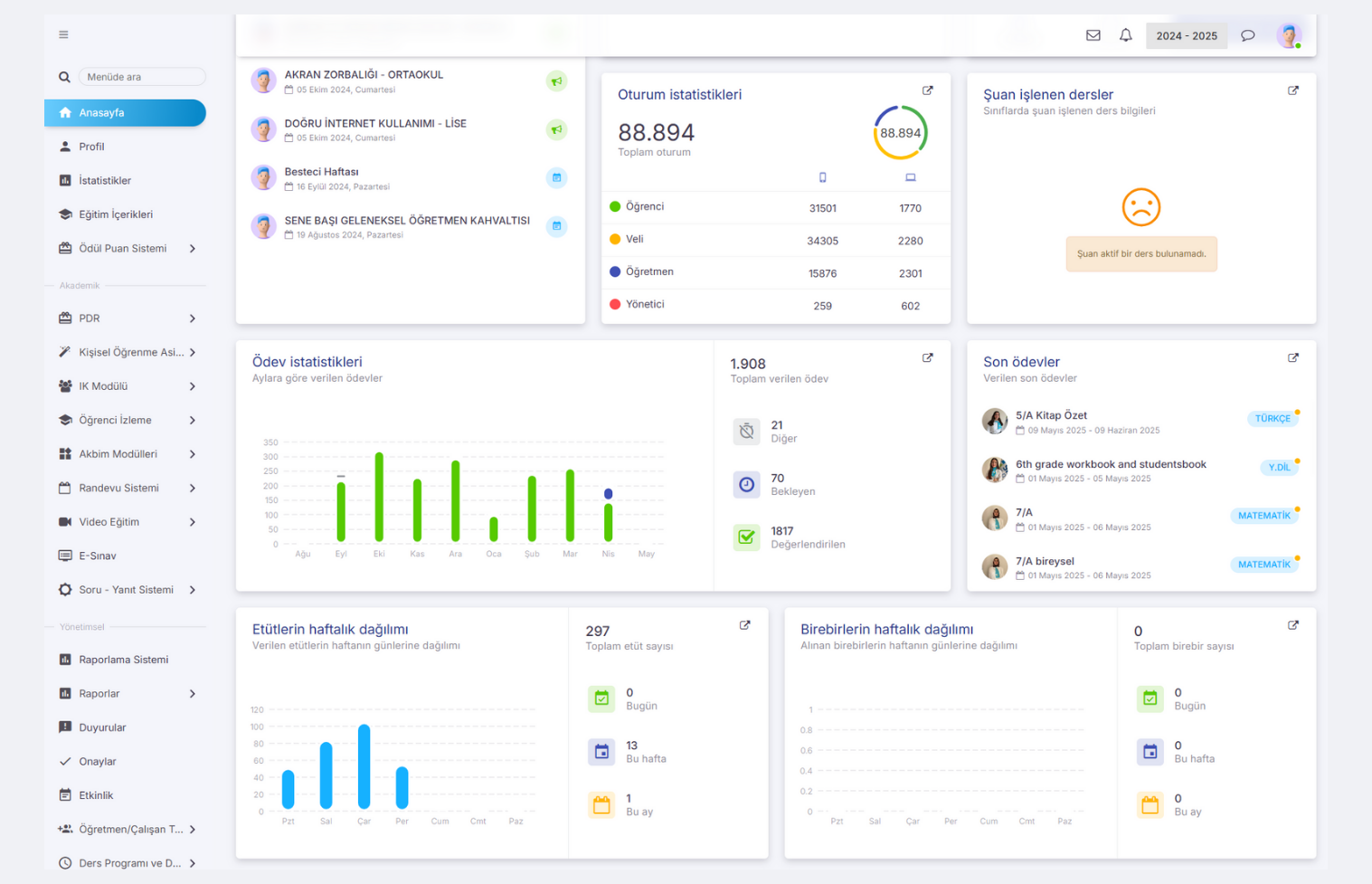Click the hamburger menu icon
The height and width of the screenshot is (884, 1372).
[x=63, y=34]
